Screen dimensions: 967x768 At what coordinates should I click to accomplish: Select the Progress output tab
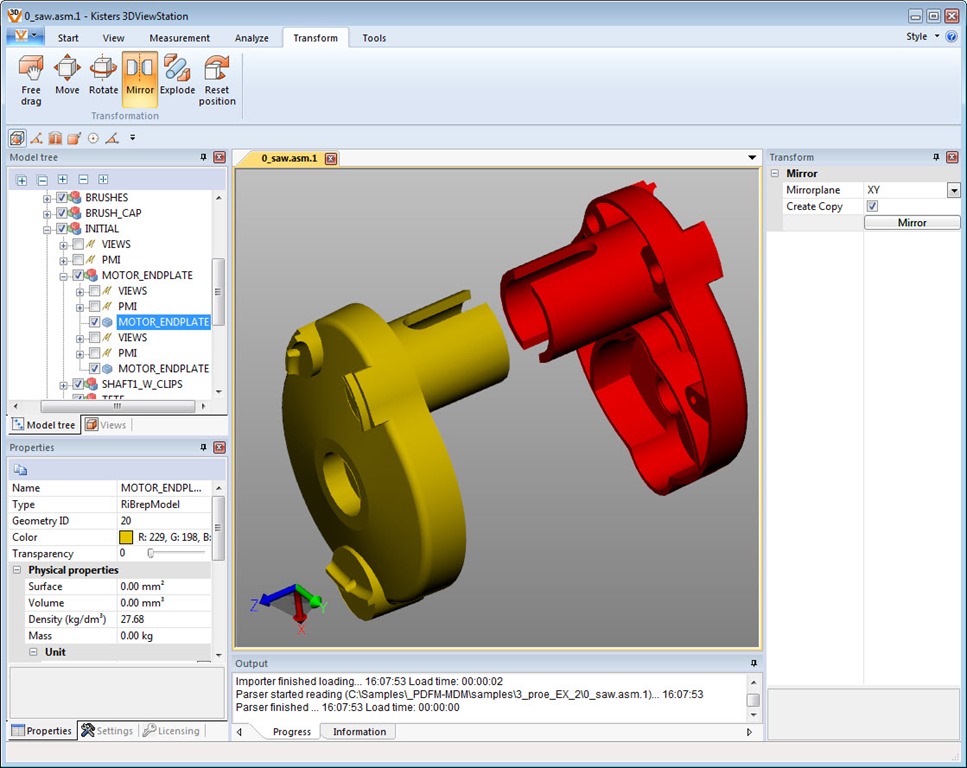pyautogui.click(x=292, y=732)
